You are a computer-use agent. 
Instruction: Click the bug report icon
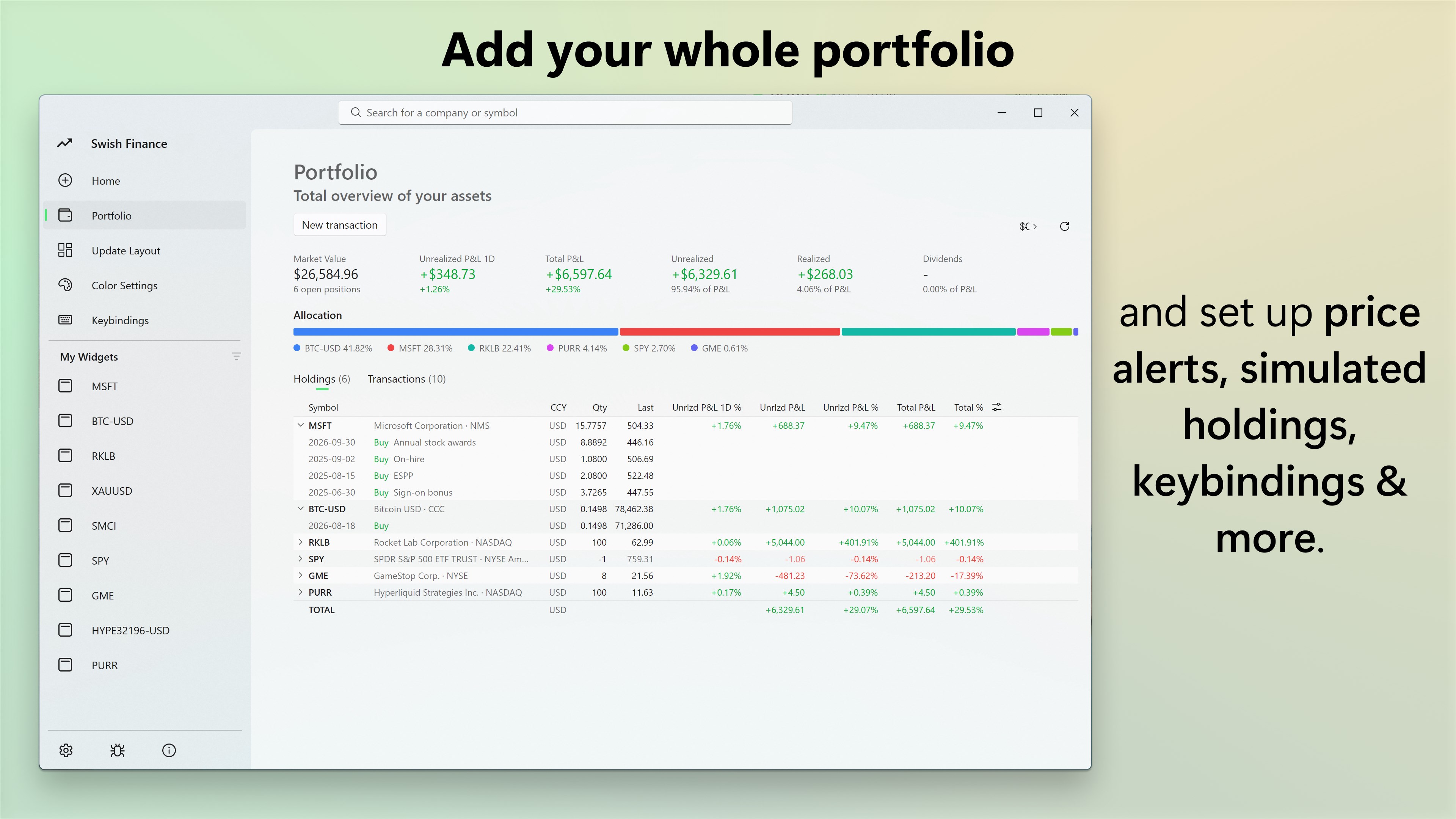point(118,751)
